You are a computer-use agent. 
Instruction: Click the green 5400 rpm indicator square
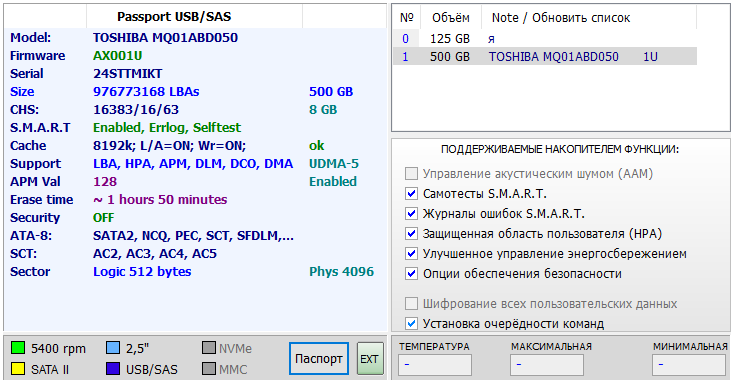point(18,348)
